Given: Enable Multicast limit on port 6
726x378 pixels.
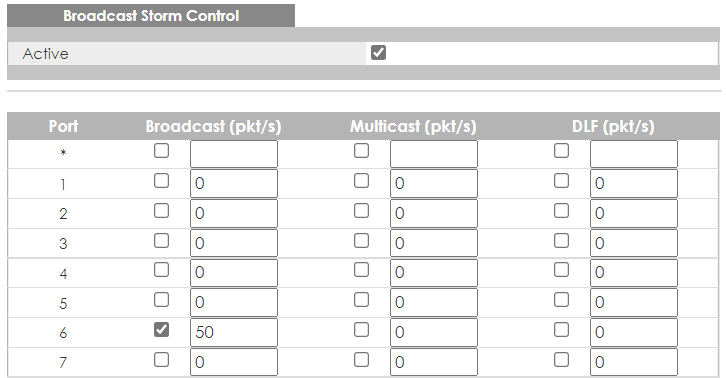Looking at the screenshot, I should [x=361, y=329].
